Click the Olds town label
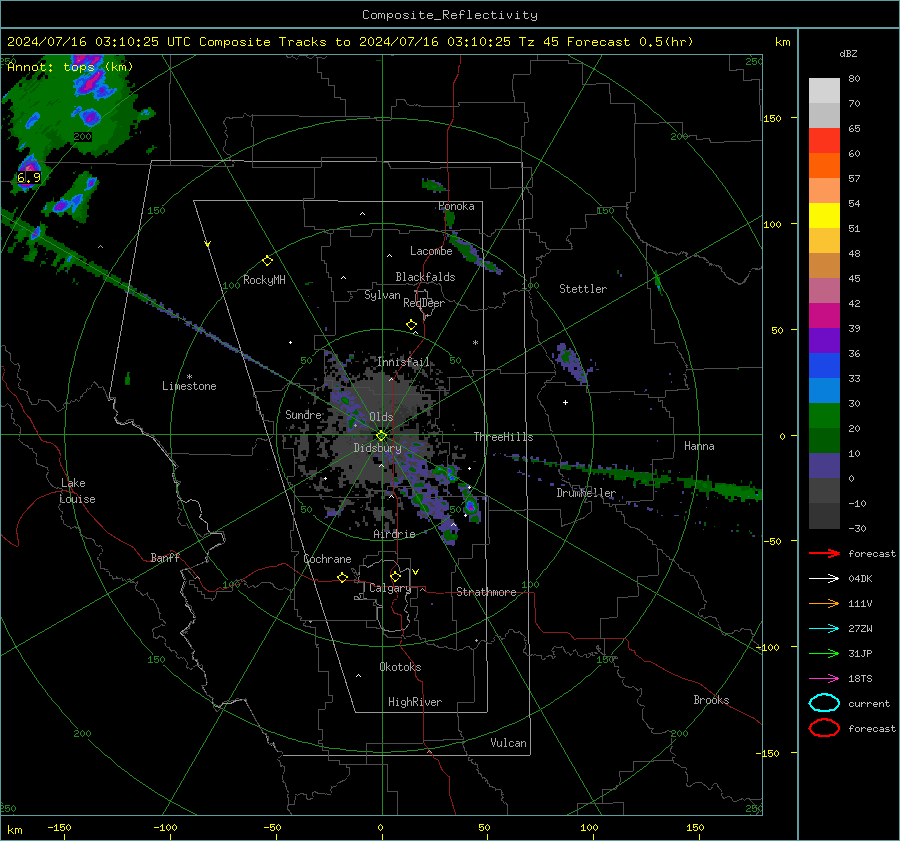Viewport: 900px width, 841px height. (381, 417)
